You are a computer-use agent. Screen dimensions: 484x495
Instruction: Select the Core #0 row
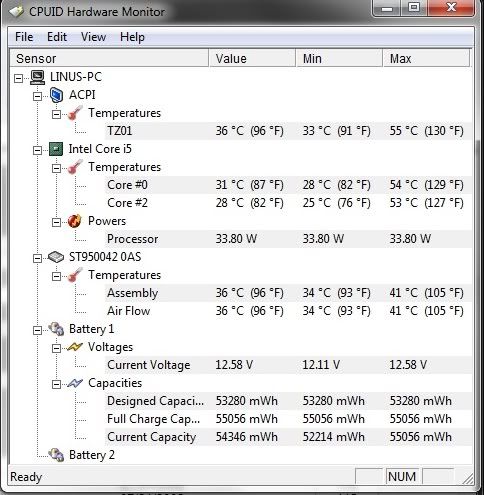288,185
